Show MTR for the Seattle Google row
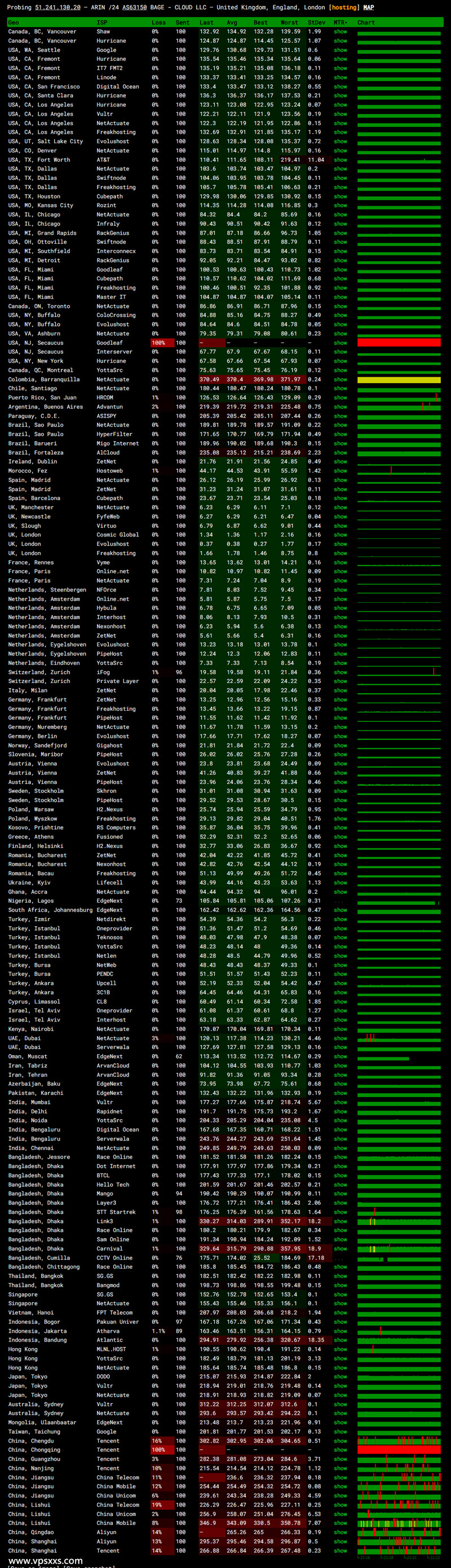Screen dimensions: 451x1568 point(341,50)
